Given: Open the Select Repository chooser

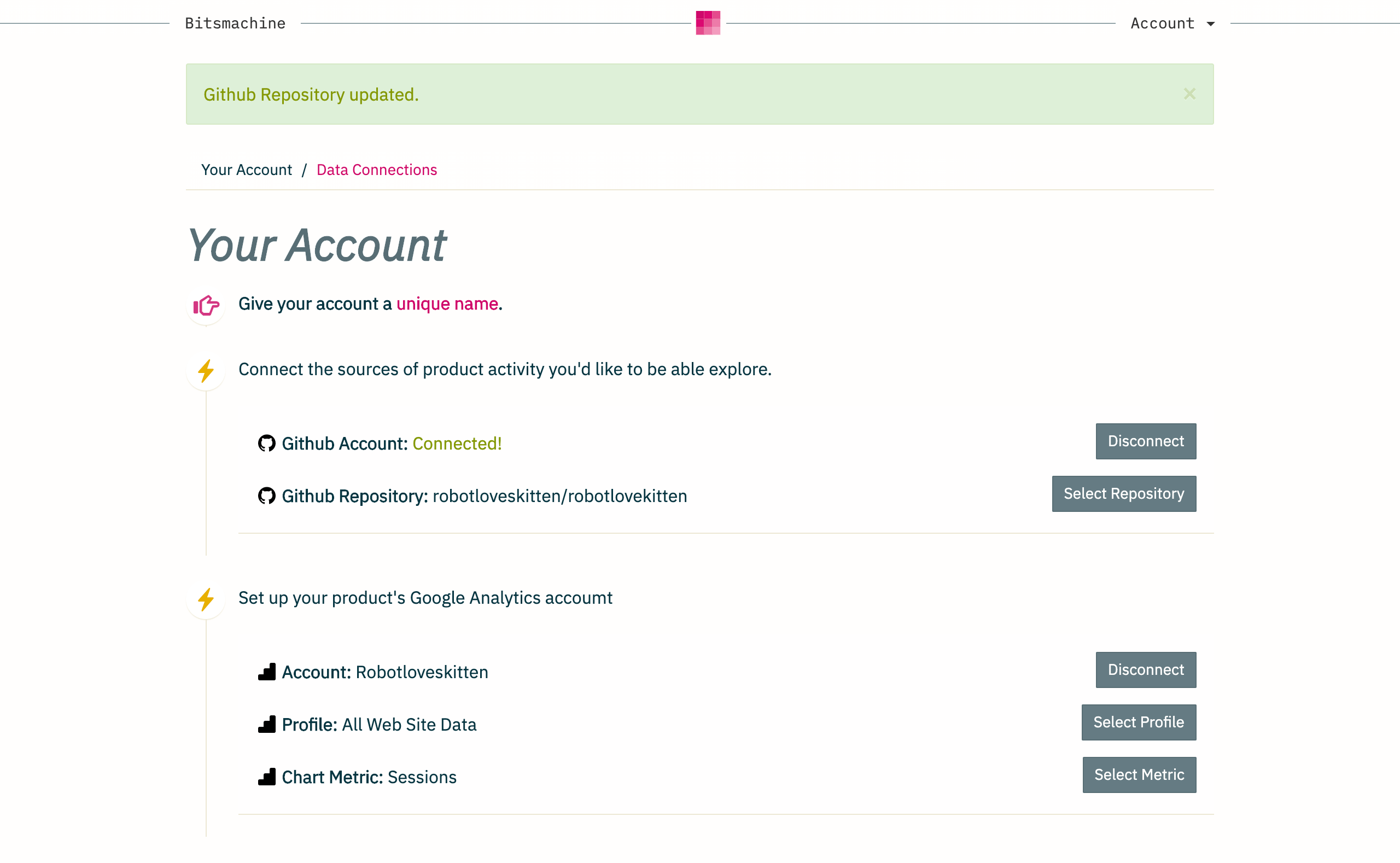Looking at the screenshot, I should pyautogui.click(x=1123, y=493).
